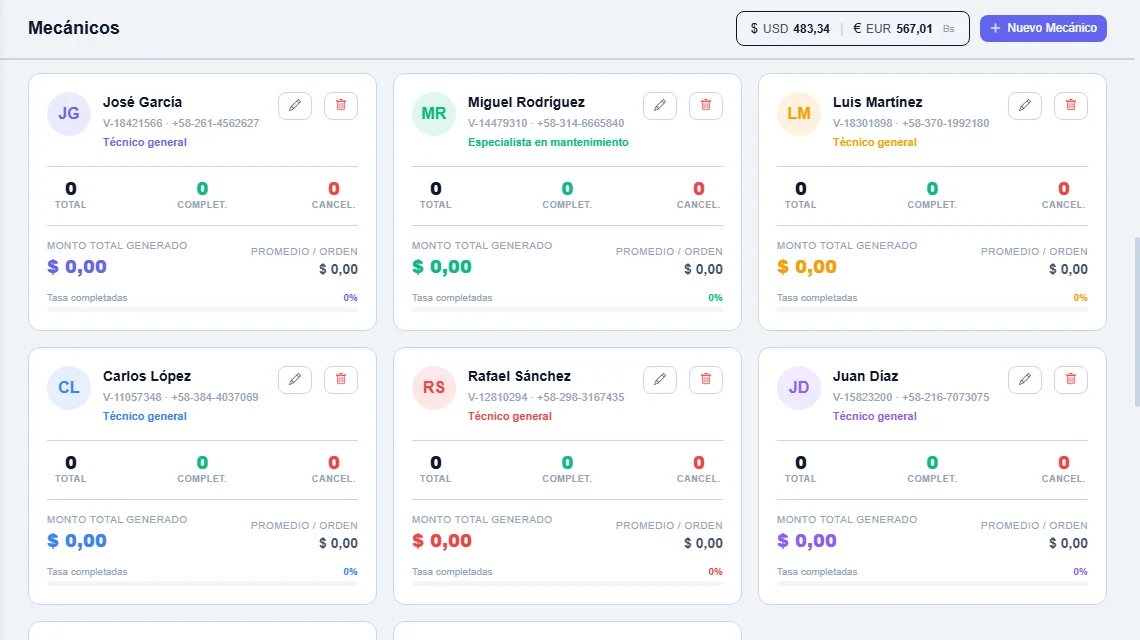Screen dimensions: 1140x640
Task: Click the EUR 567,01 exchange rate
Action: point(893,29)
